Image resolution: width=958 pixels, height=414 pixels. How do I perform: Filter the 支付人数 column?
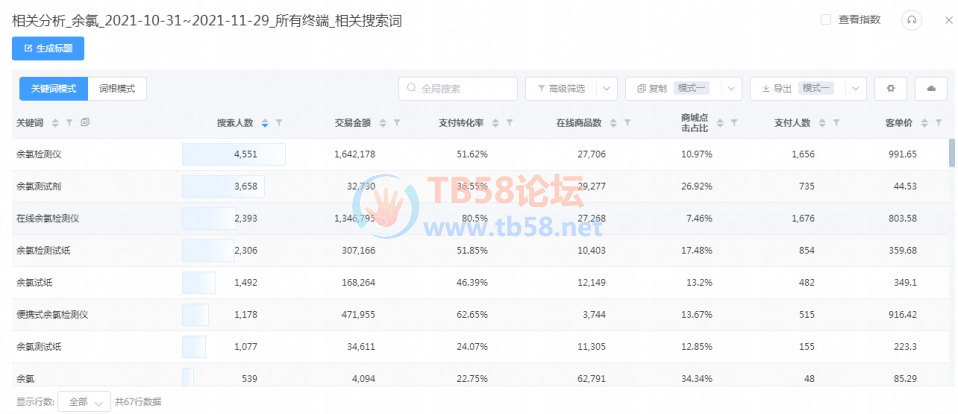pos(836,123)
